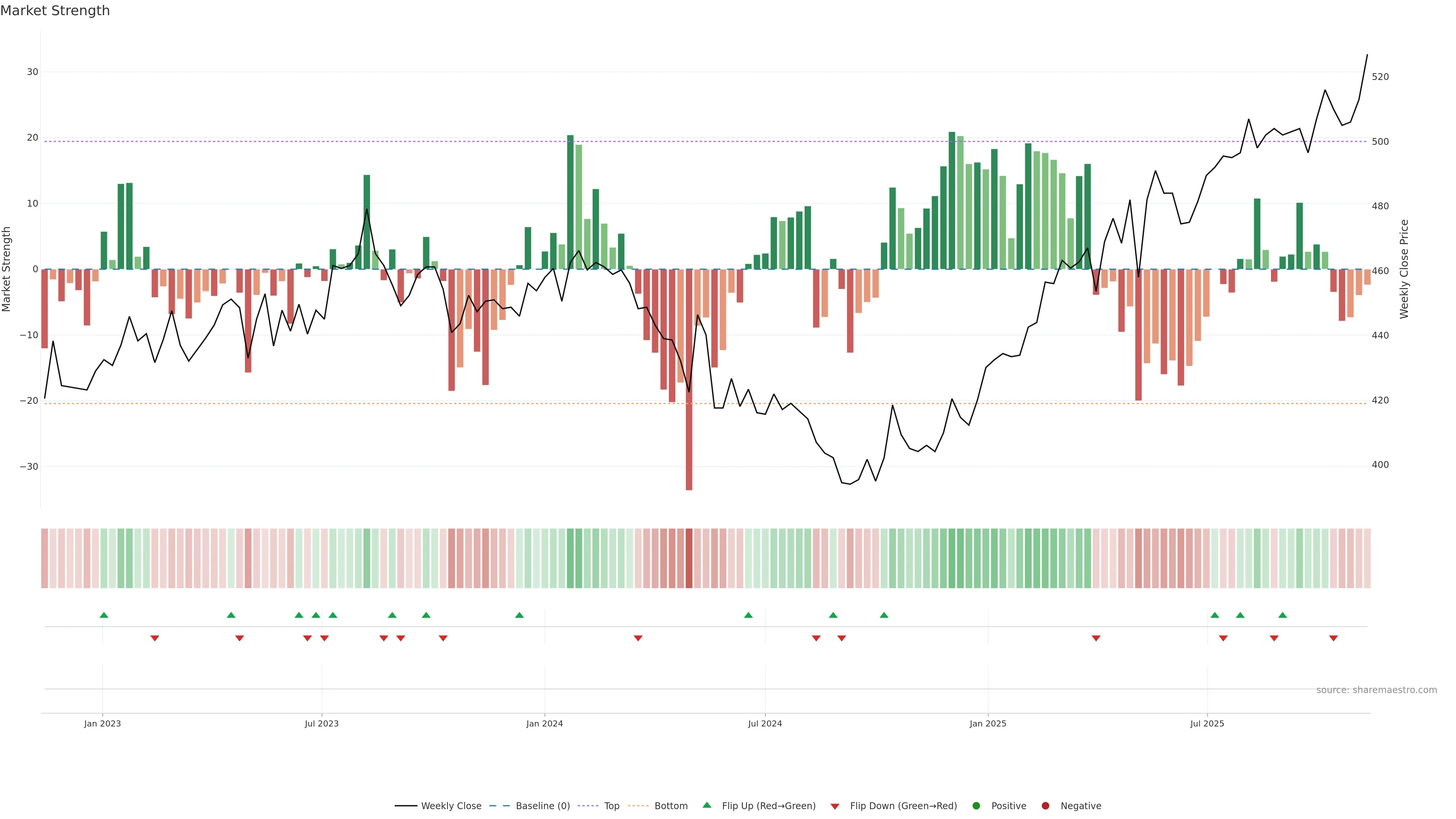Image resolution: width=1456 pixels, height=819 pixels.
Task: Click the Market Strength chart title
Action: point(55,11)
